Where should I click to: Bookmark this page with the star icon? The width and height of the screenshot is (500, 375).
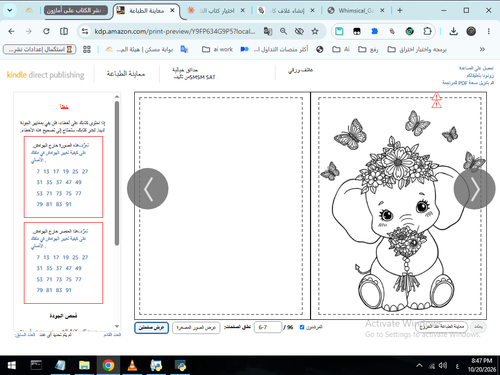[x=315, y=31]
